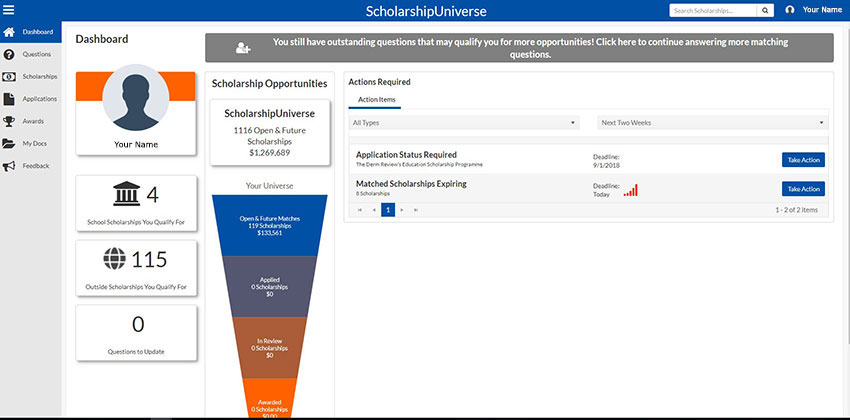Click the Derm Review's Education Scholarship text
This screenshot has width=850, height=420.
(419, 164)
